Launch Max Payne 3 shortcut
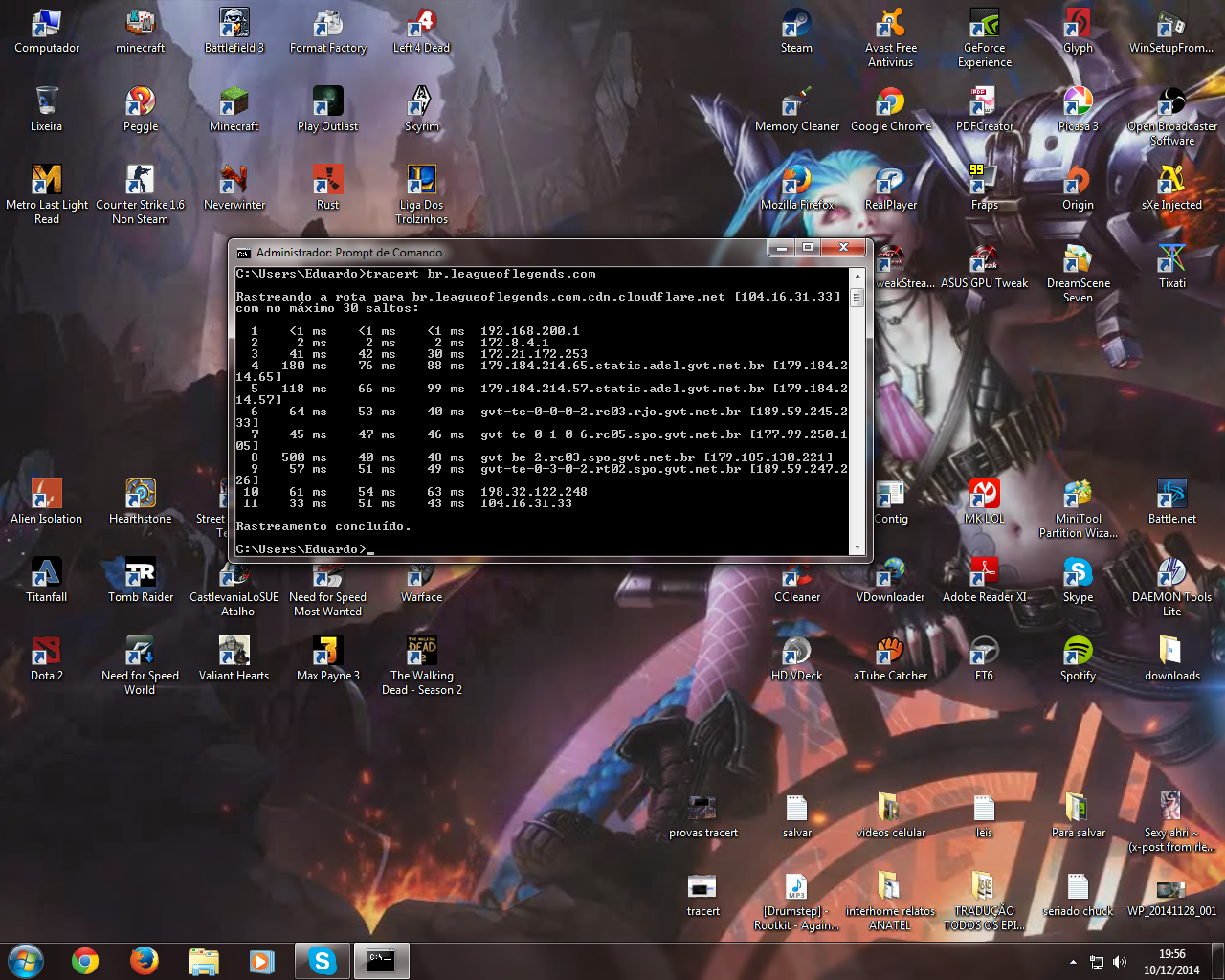Viewport: 1225px width, 980px height. pyautogui.click(x=328, y=659)
